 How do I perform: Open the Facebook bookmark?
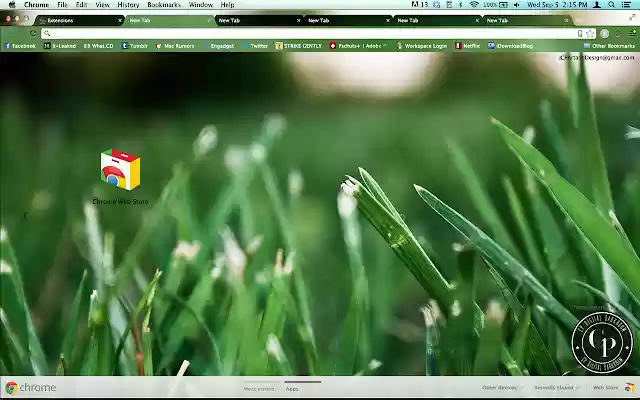pos(20,46)
